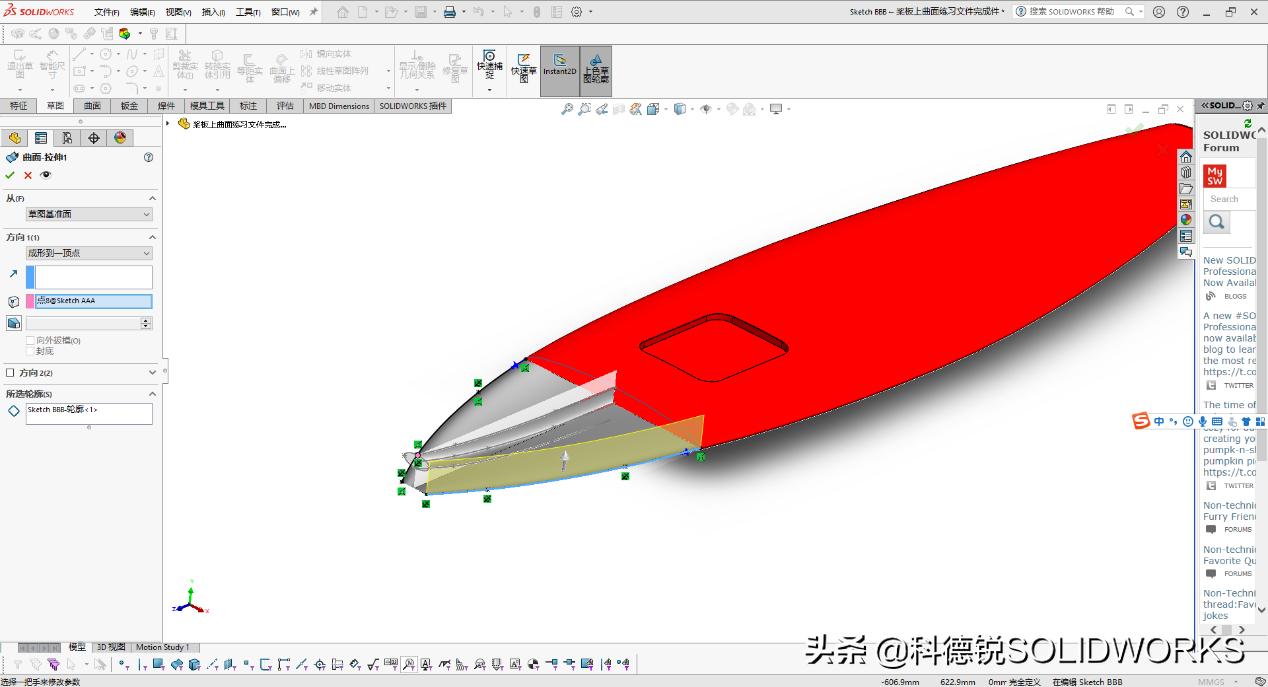The width and height of the screenshot is (1268, 687).
Task: Collapse the 从(F) section
Action: point(153,198)
